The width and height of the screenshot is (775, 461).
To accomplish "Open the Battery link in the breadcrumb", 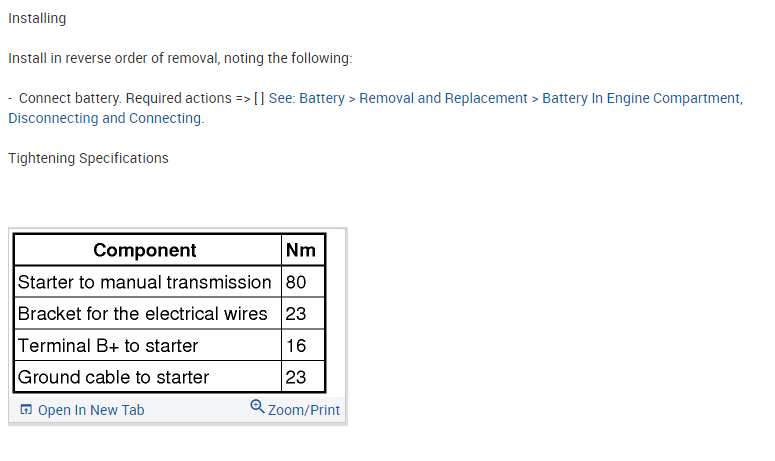I will click(322, 98).
